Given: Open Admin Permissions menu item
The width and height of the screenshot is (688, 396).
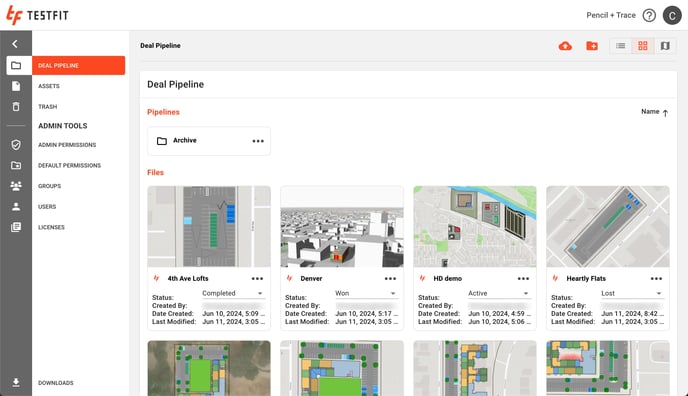Looking at the screenshot, I should [67, 145].
